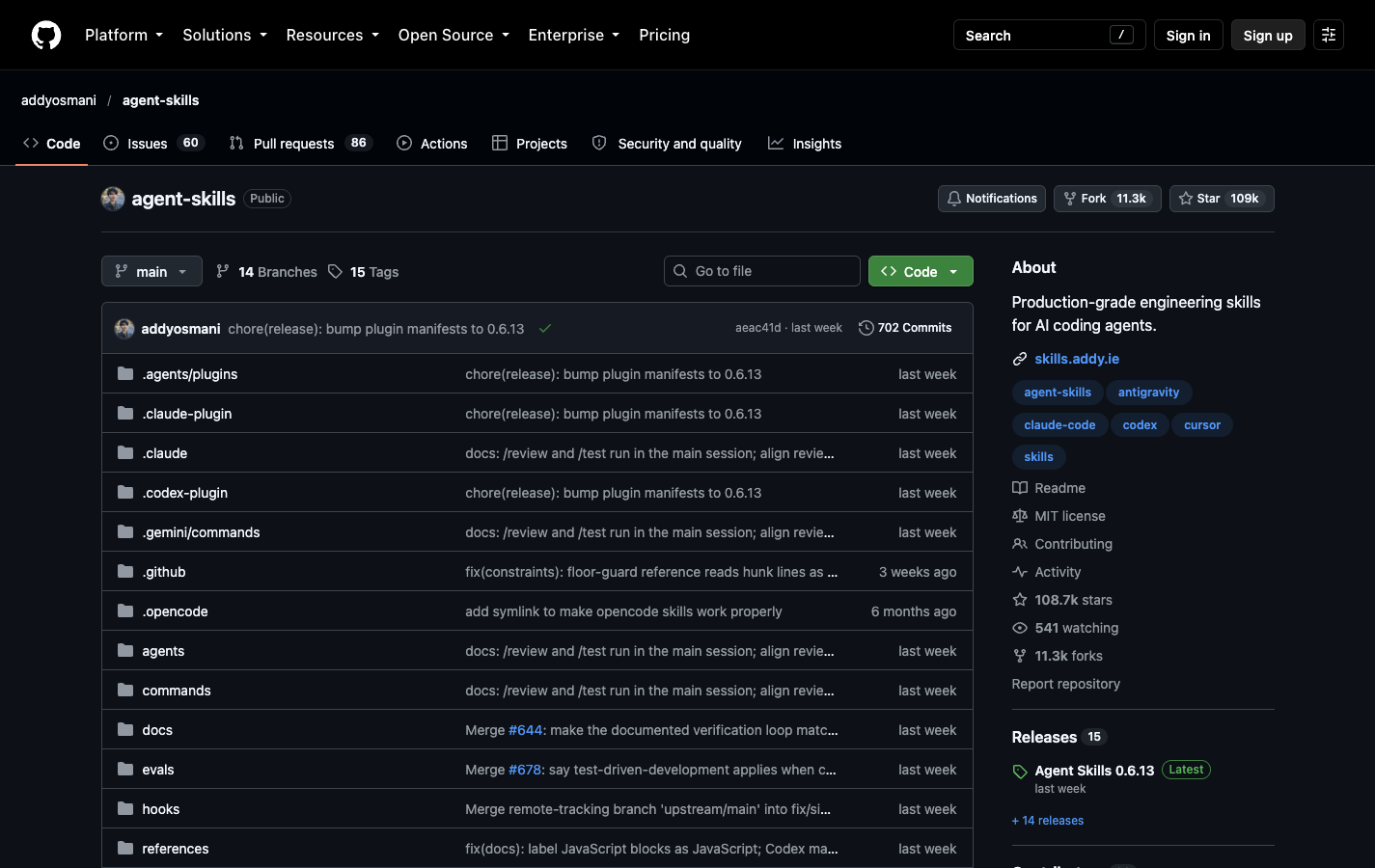
Task: Expand the Solutions menu
Action: (225, 35)
